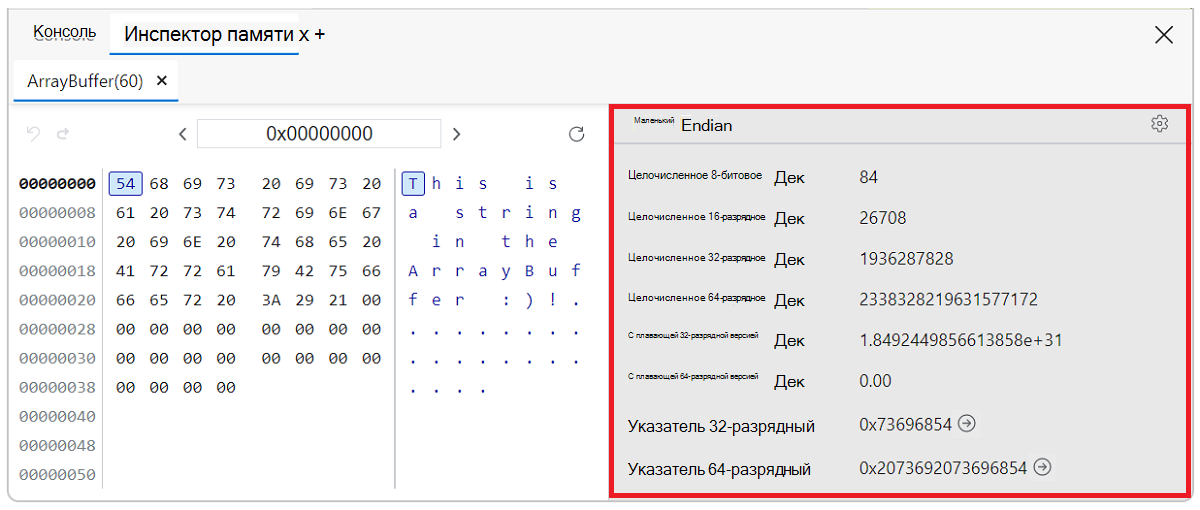Undo the last address navigation
Screen dimensions: 1200x510
pyautogui.click(x=33, y=133)
